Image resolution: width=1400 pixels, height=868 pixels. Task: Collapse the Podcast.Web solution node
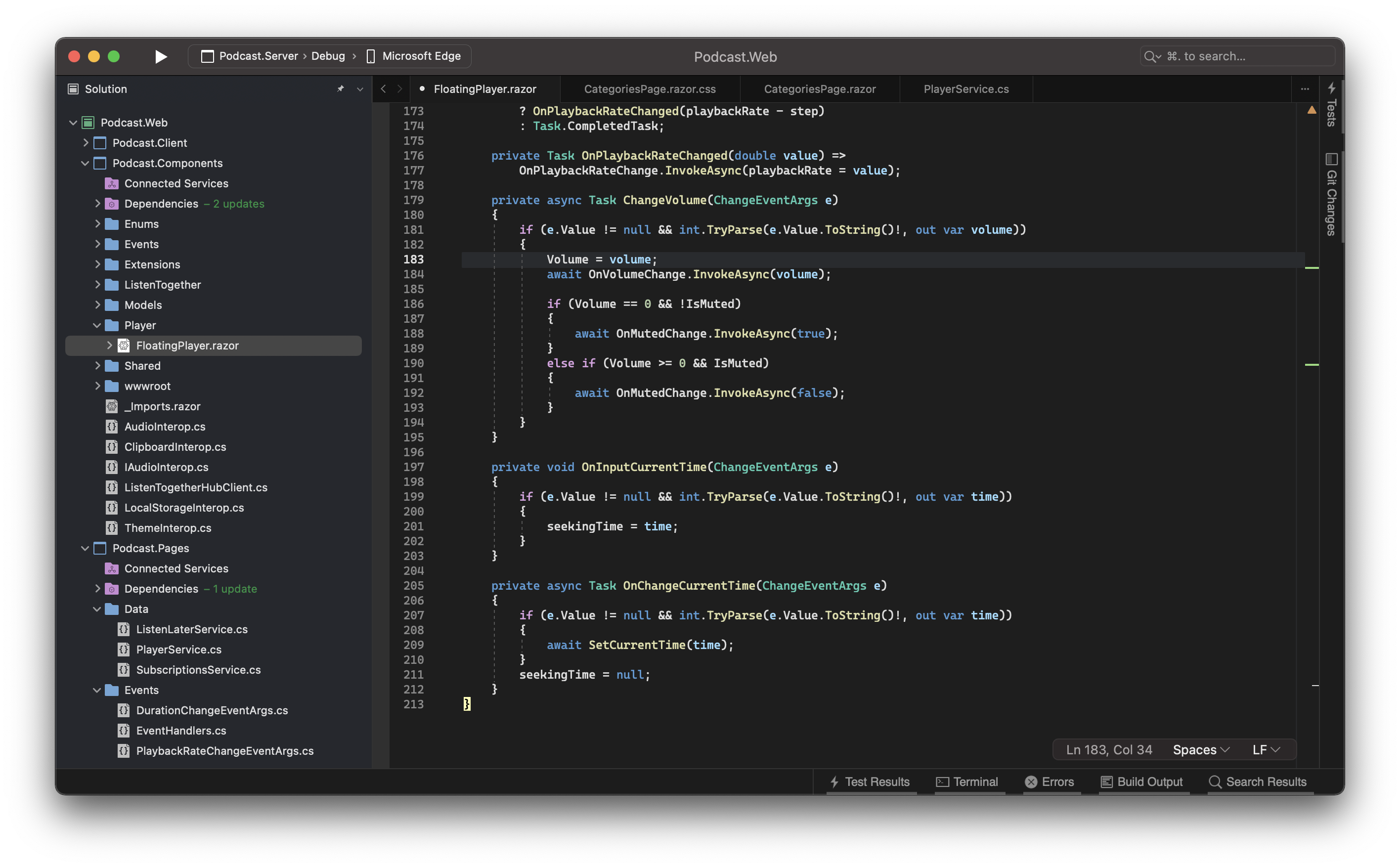pos(73,122)
